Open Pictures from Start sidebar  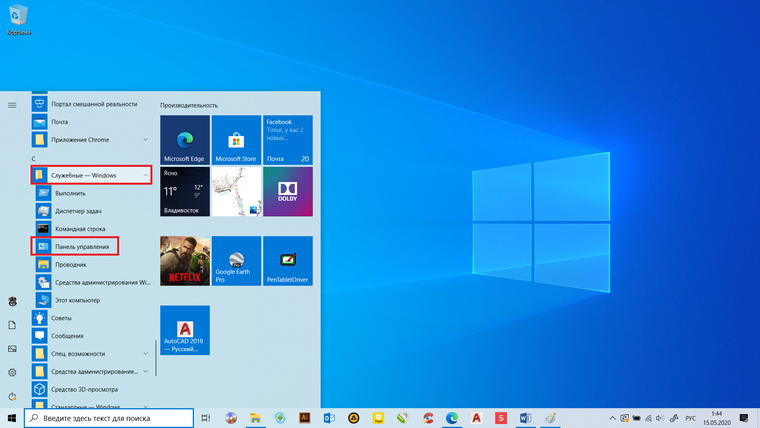pyautogui.click(x=12, y=349)
